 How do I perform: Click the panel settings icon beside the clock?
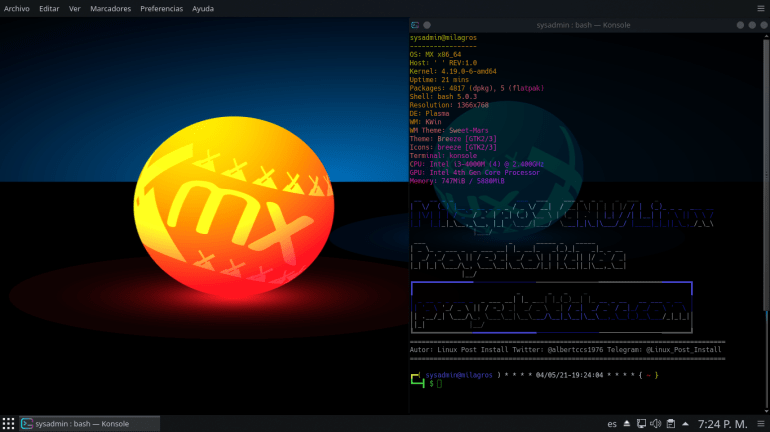tap(760, 423)
